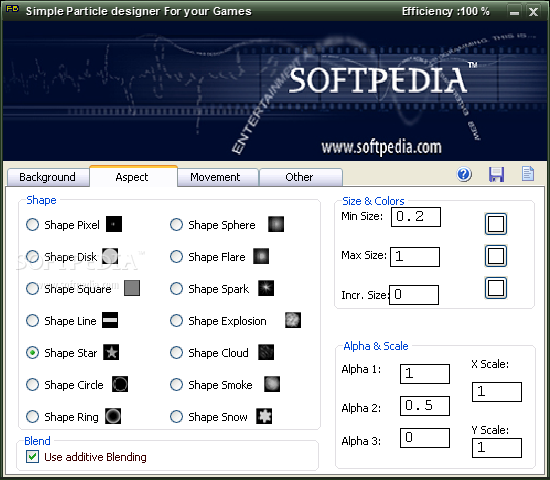
Task: Select the Shape Cloud radio button
Action: point(176,352)
